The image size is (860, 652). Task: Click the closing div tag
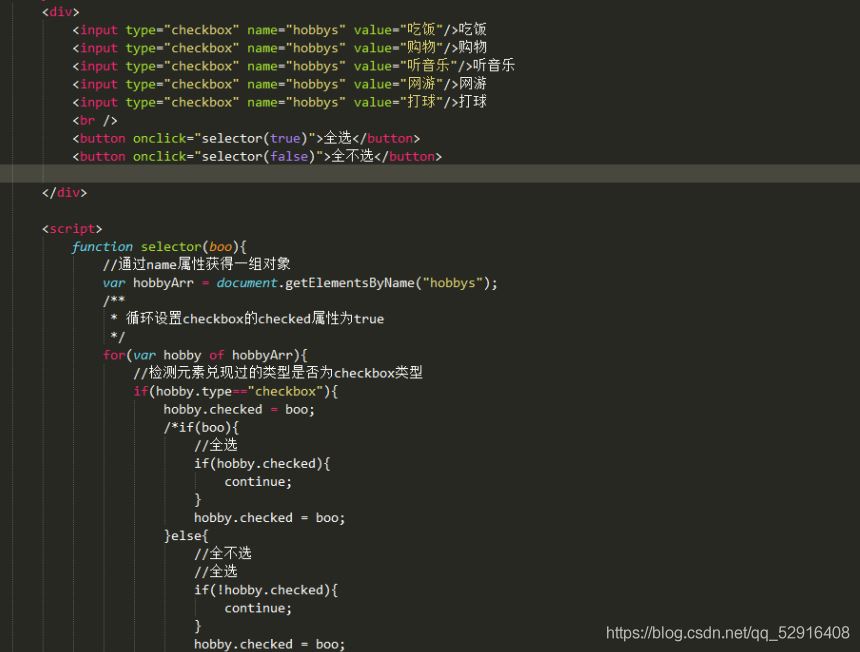click(64, 192)
